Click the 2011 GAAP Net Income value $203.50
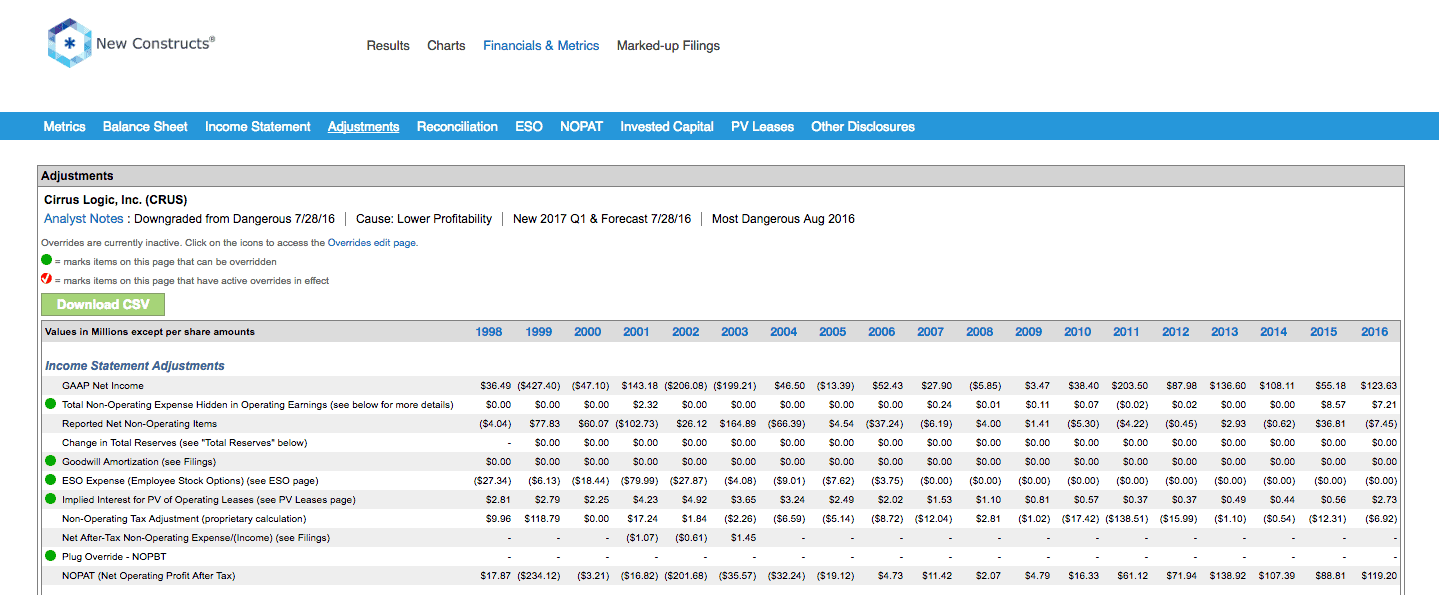The height and width of the screenshot is (595, 1439). click(x=1130, y=386)
